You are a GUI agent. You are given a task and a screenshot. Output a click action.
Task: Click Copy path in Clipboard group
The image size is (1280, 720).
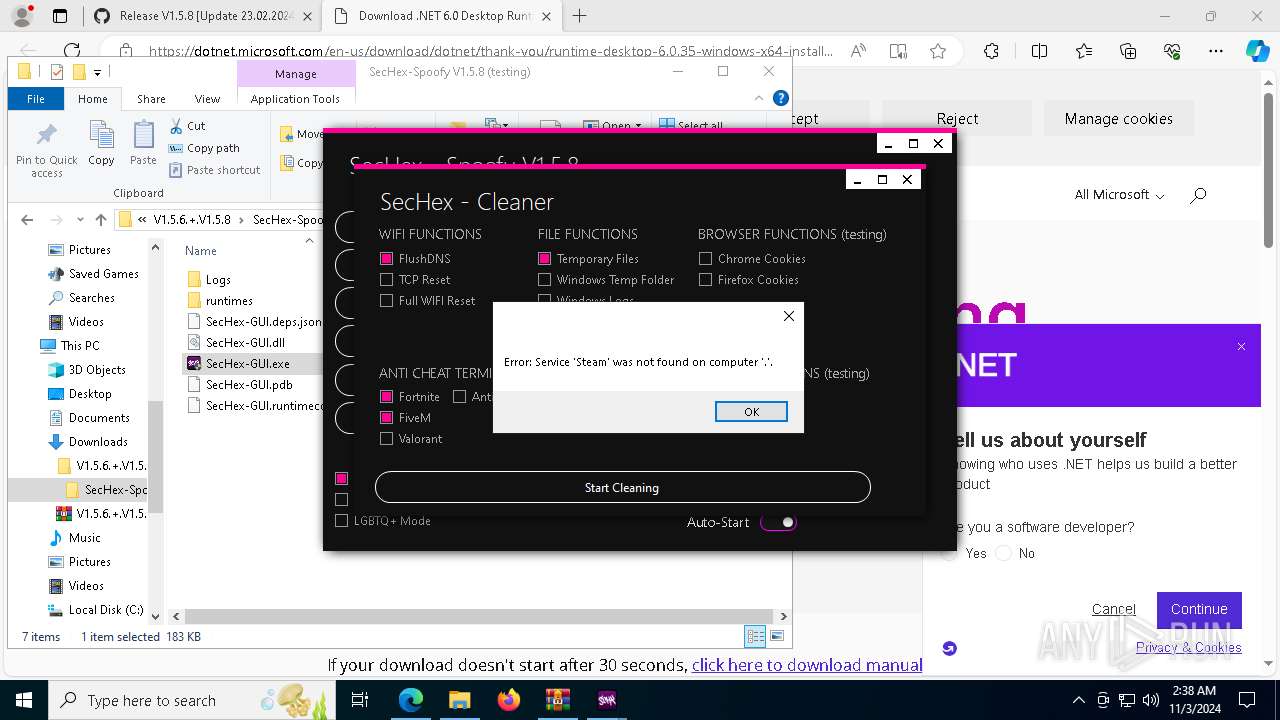(204, 148)
